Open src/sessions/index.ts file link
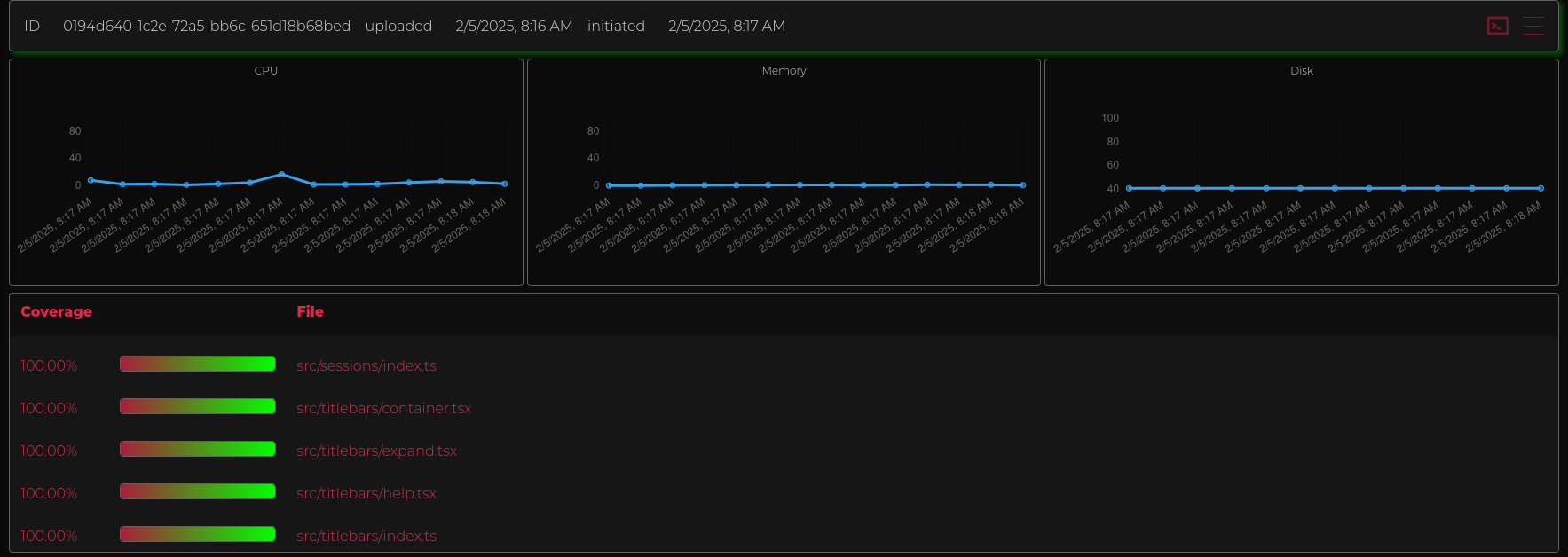The height and width of the screenshot is (557, 1568). tap(366, 365)
